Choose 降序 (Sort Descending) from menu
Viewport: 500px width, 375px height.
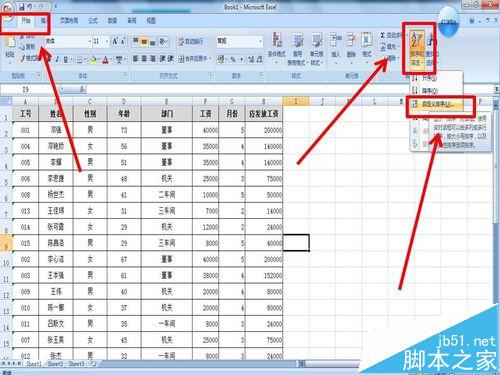tap(436, 90)
